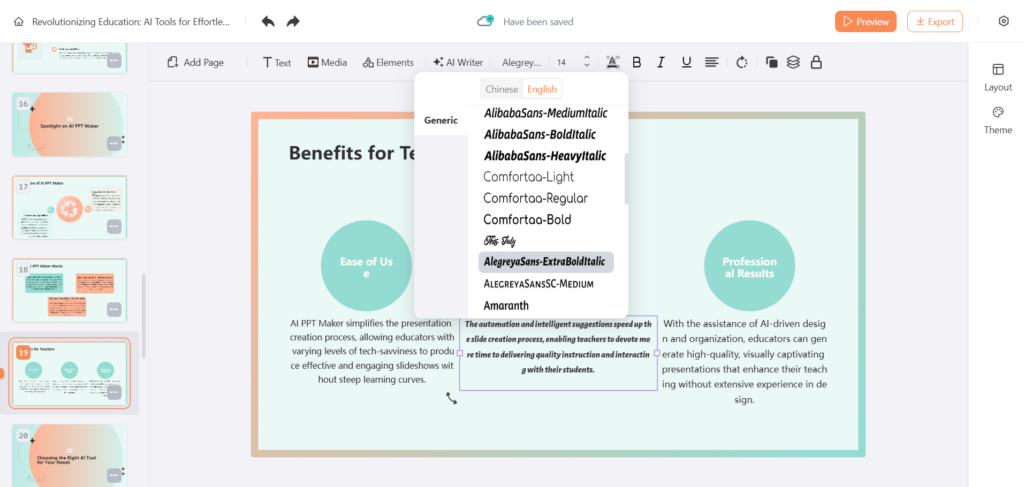Open the Theme panel
This screenshot has width=1024, height=487.
(997, 120)
